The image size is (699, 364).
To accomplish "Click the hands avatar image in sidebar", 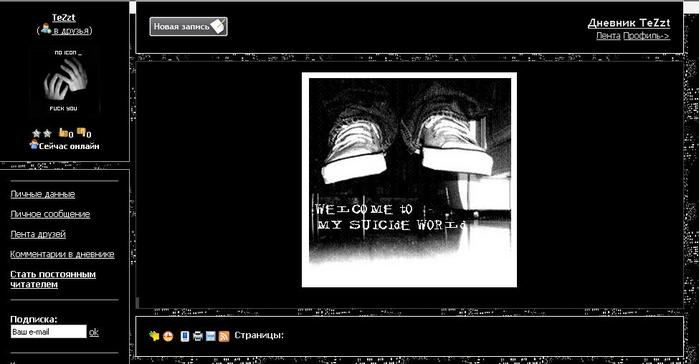I will pyautogui.click(x=66, y=81).
